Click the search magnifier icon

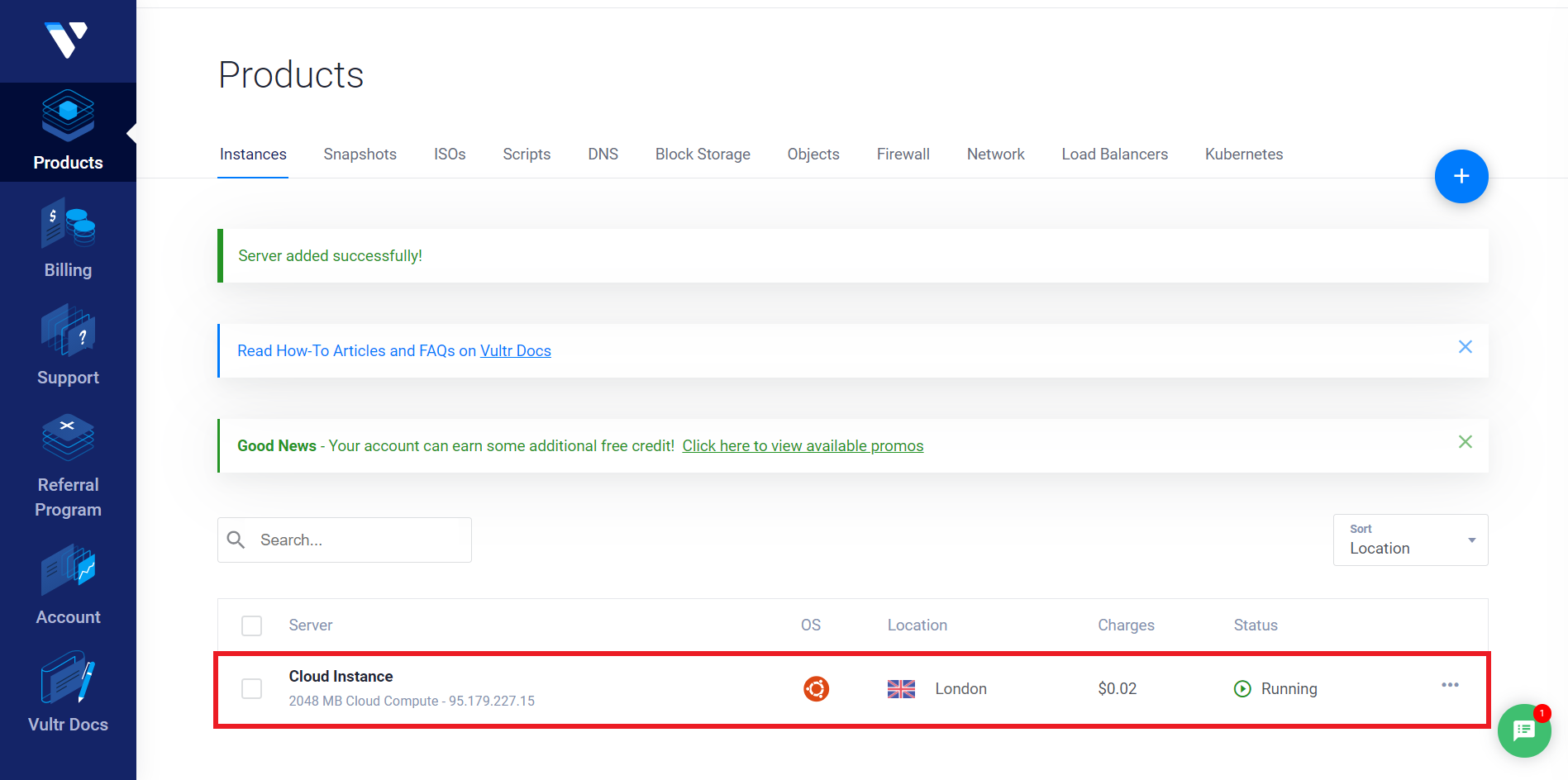pos(236,540)
